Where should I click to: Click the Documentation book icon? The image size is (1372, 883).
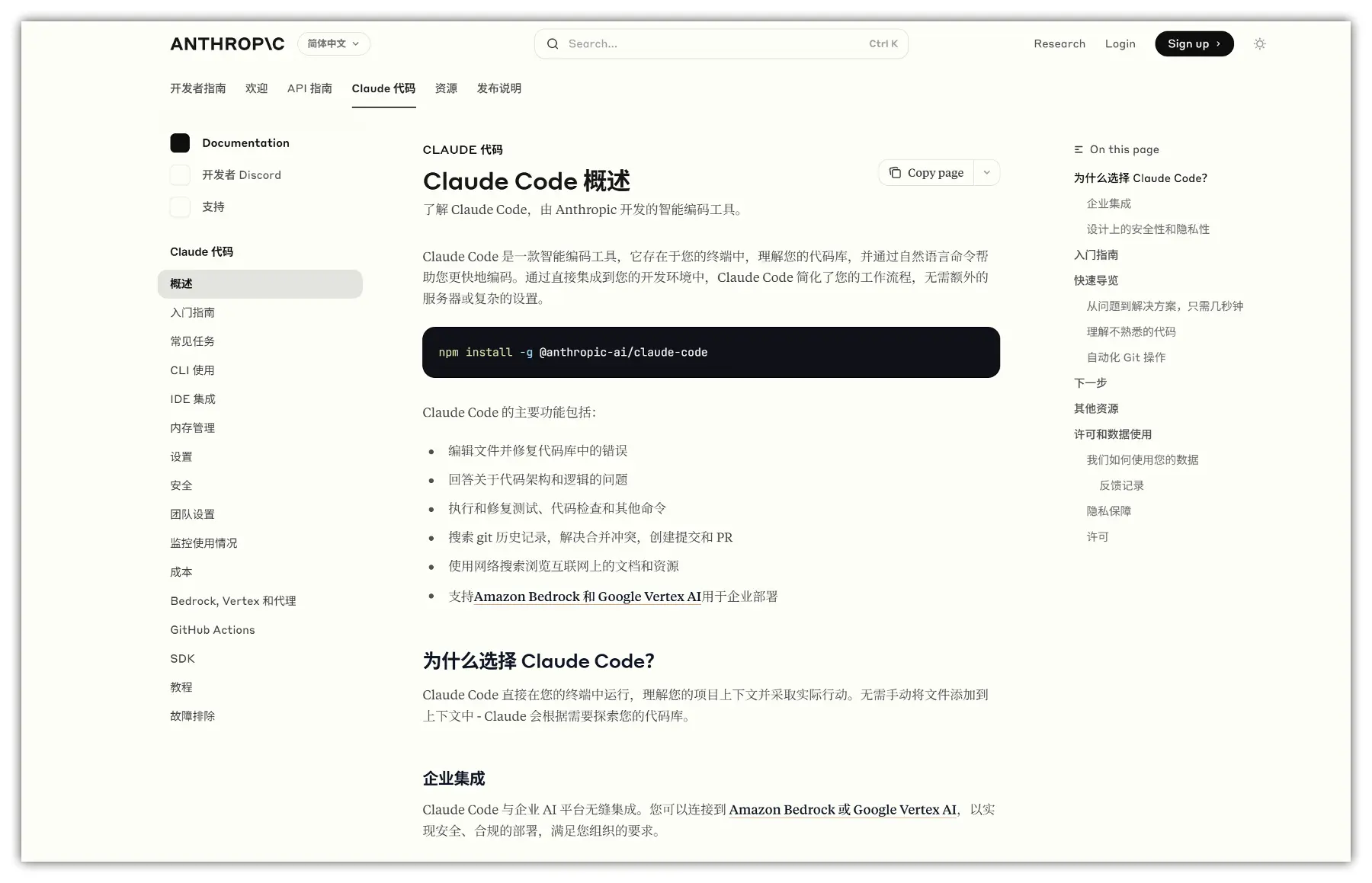coord(180,143)
